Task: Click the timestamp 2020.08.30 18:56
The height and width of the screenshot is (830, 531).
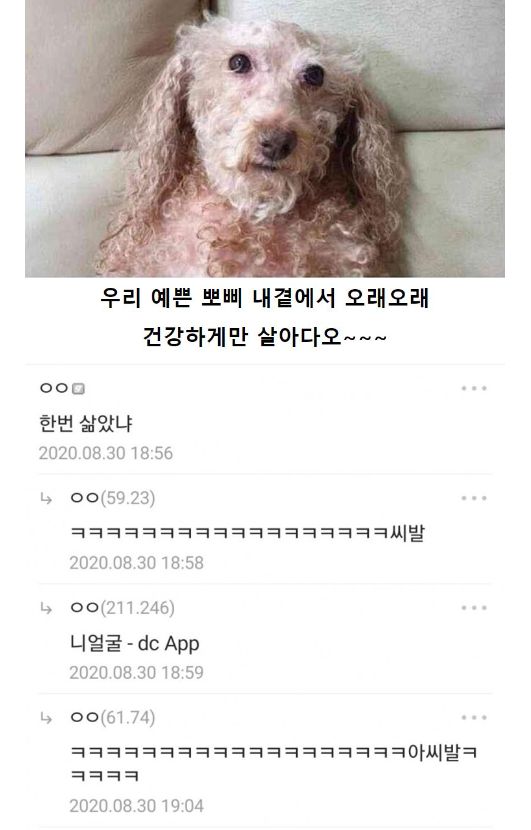Action: pyautogui.click(x=106, y=453)
